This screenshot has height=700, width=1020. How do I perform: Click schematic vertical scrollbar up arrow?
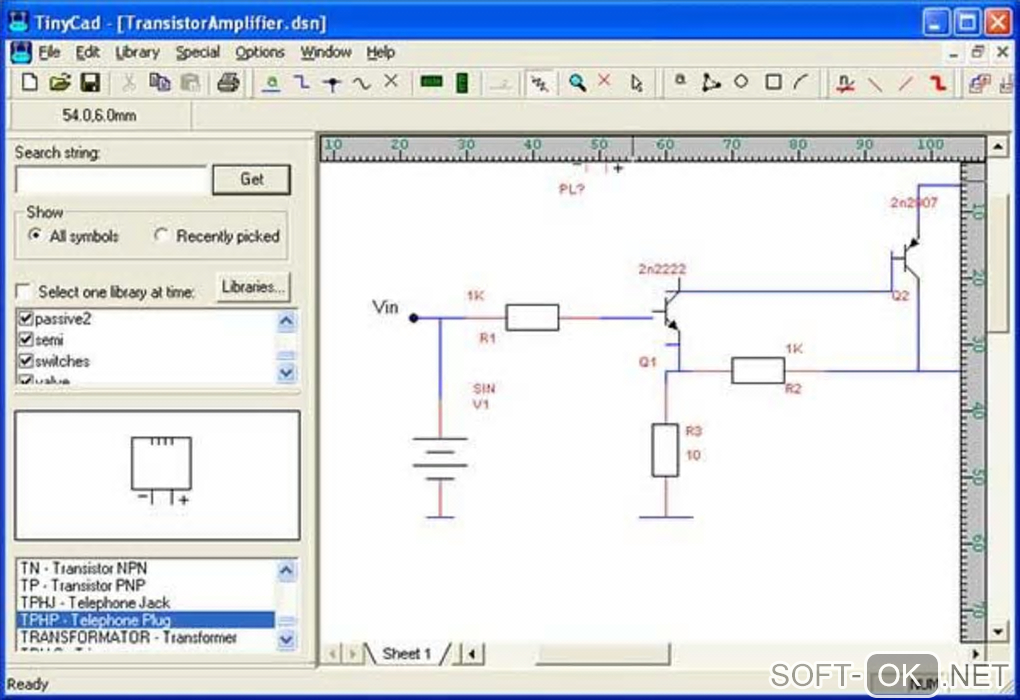[x=997, y=147]
